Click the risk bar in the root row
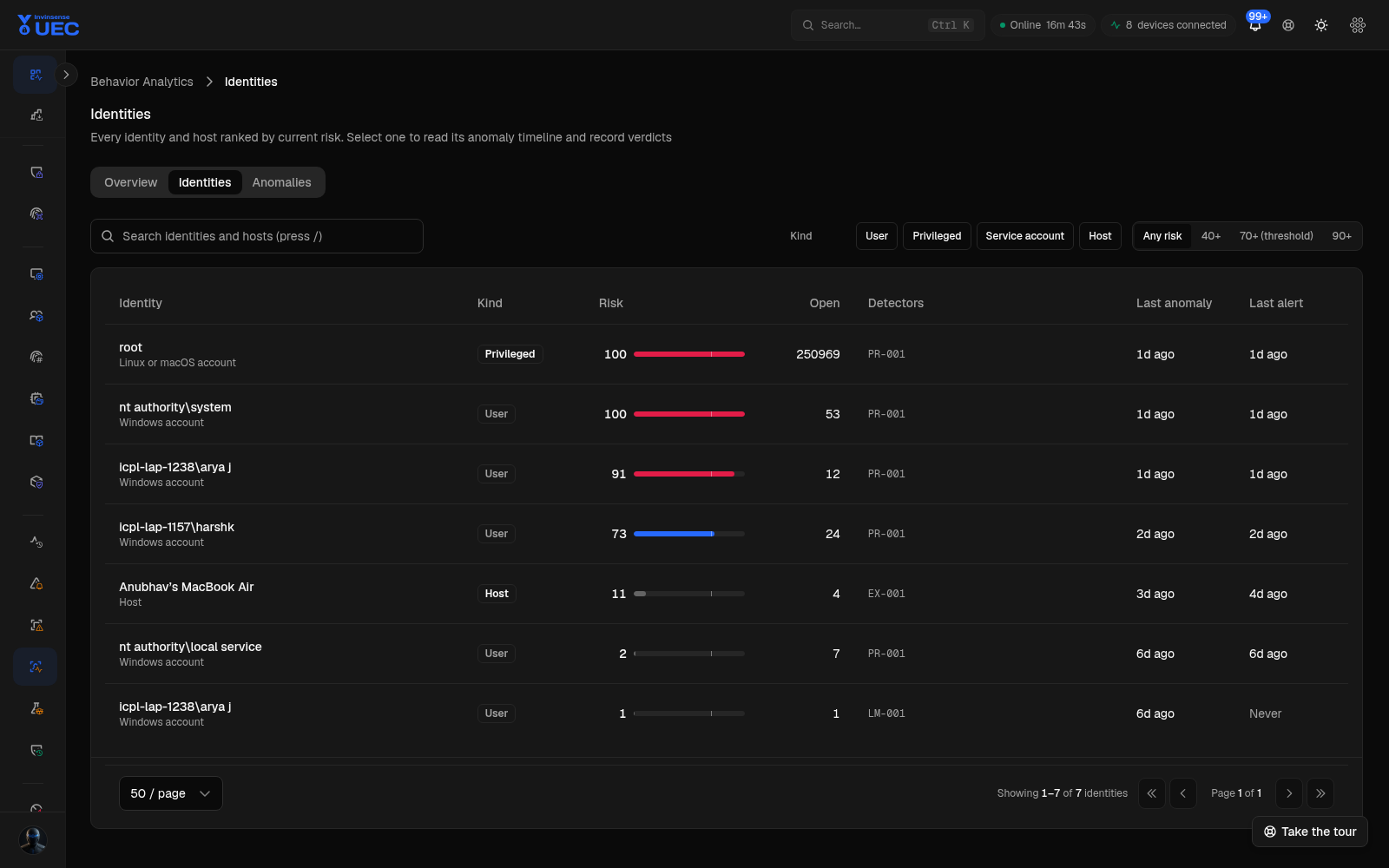 tap(689, 354)
